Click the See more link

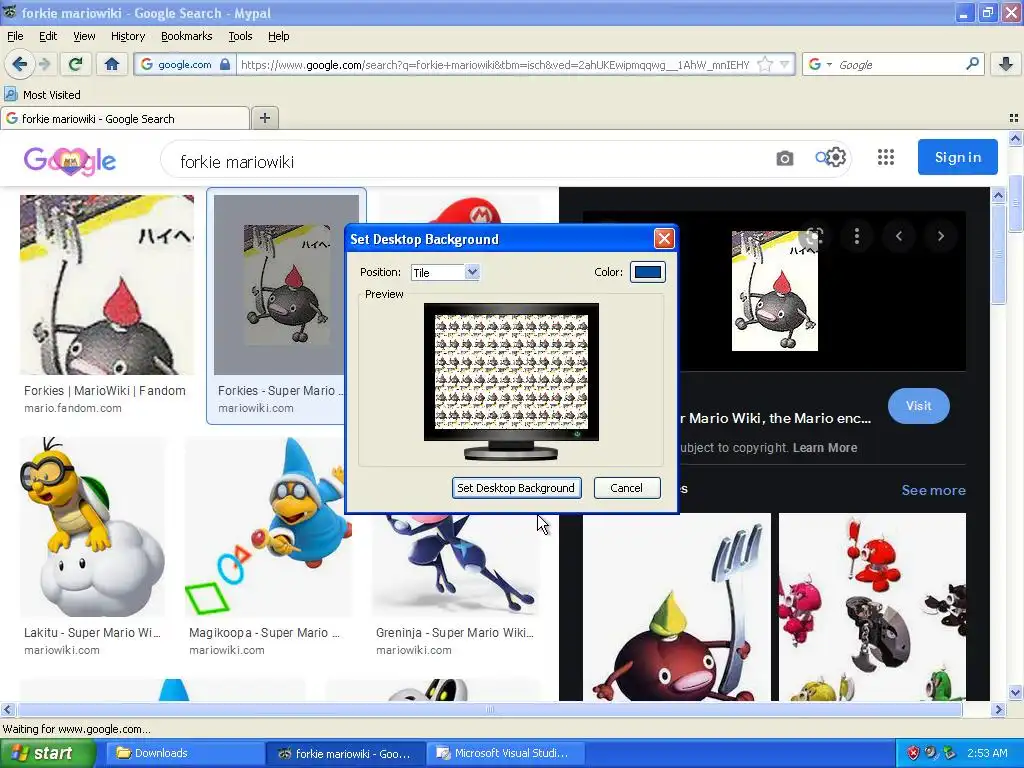tap(933, 490)
